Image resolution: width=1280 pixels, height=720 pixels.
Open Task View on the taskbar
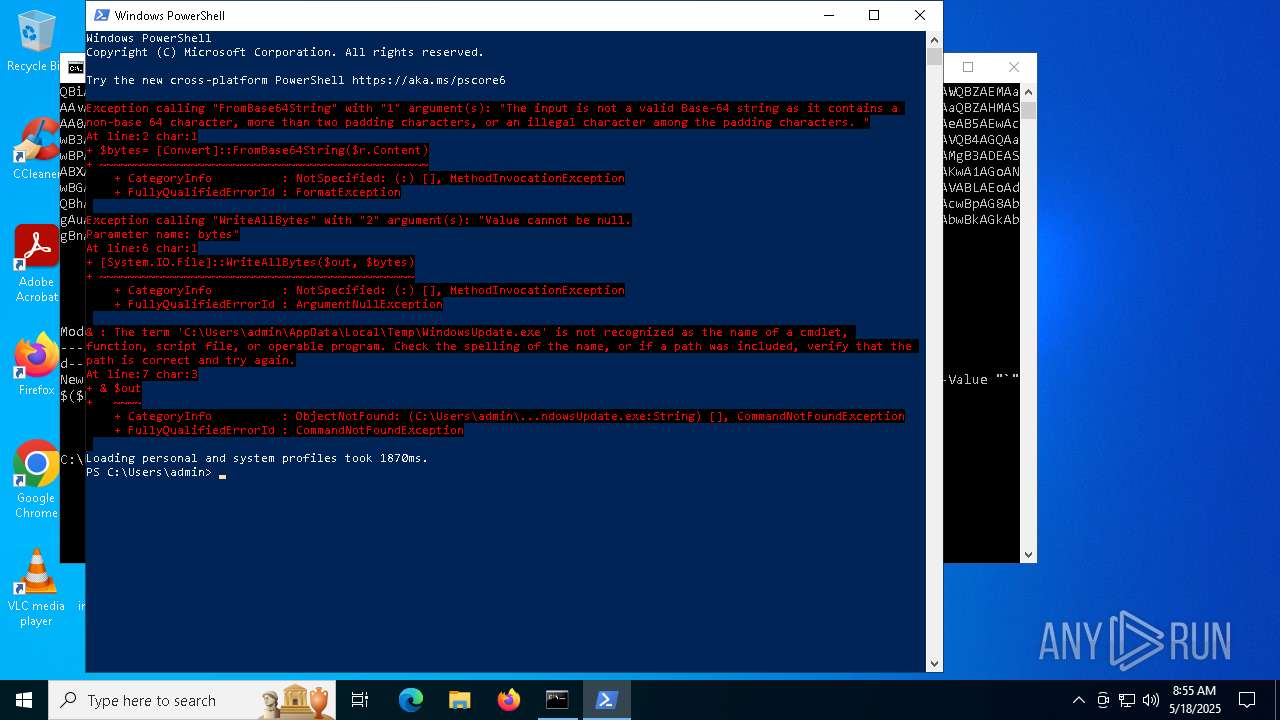(x=360, y=700)
